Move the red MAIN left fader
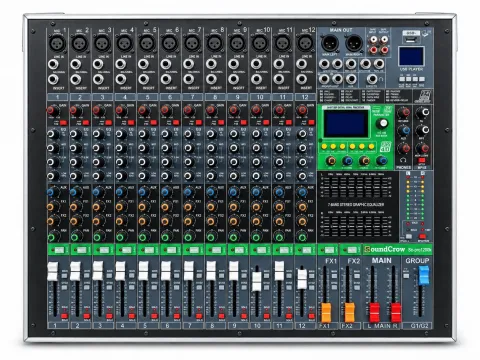This screenshot has width=480, height=360. click(x=374, y=313)
